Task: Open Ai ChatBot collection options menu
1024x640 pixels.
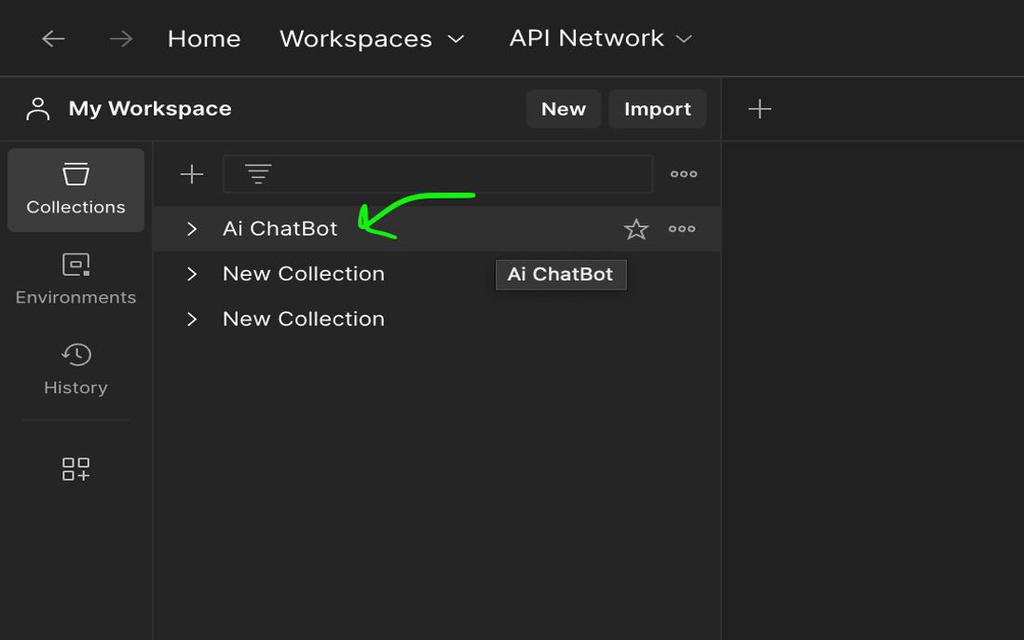Action: coord(682,229)
